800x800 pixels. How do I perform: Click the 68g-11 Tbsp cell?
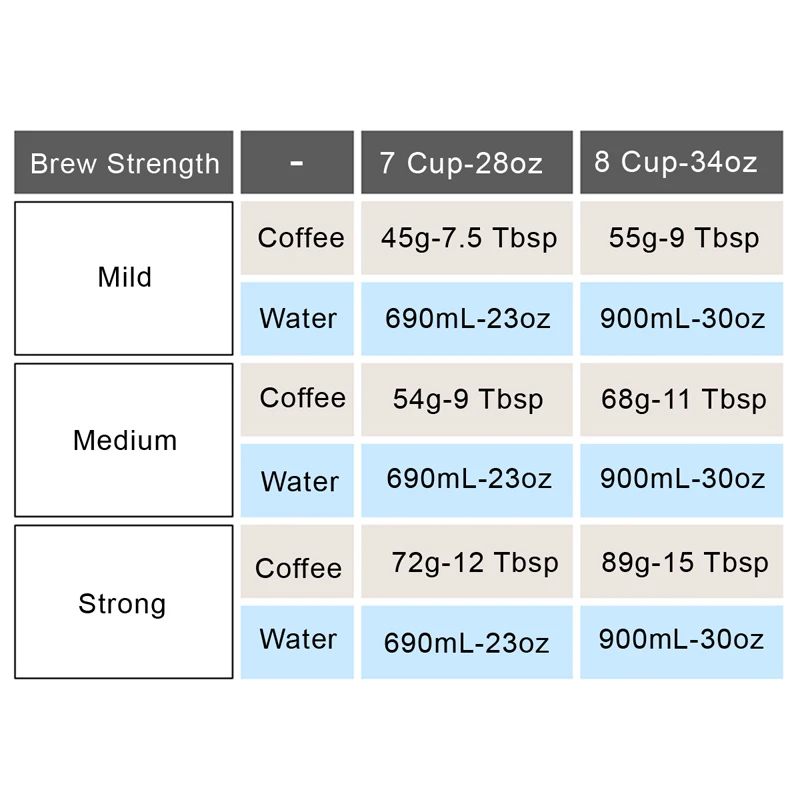point(681,399)
